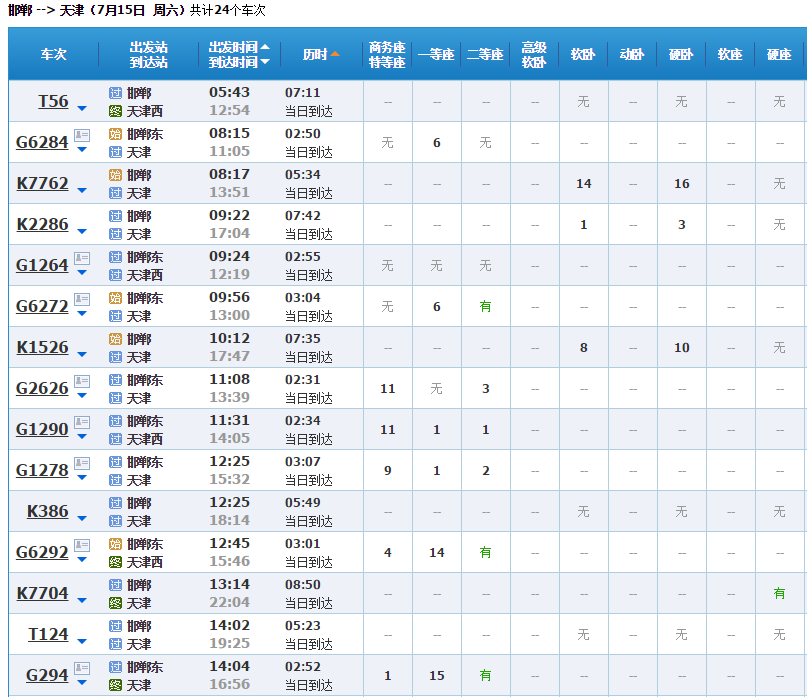
Task: Sort by 出发时间 in table header
Action: point(239,47)
